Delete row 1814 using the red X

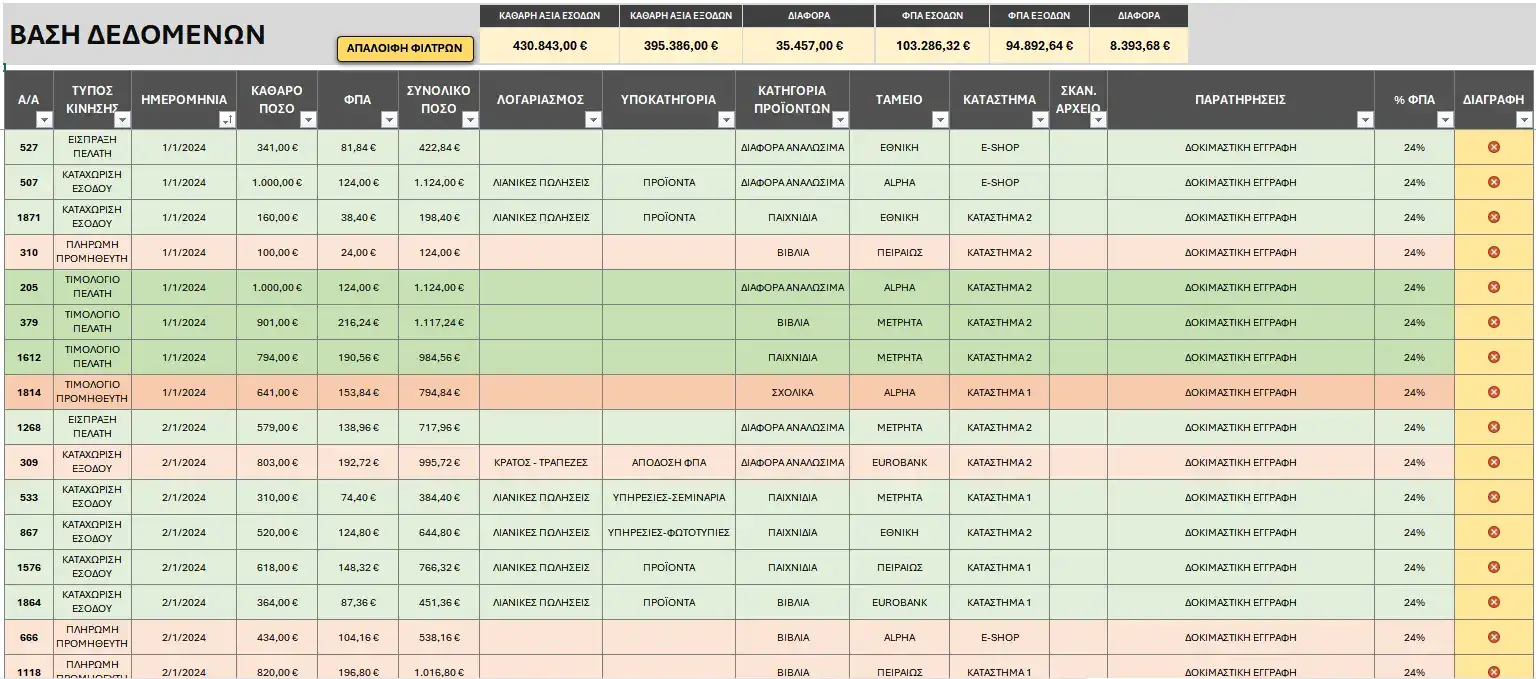pyautogui.click(x=1494, y=393)
